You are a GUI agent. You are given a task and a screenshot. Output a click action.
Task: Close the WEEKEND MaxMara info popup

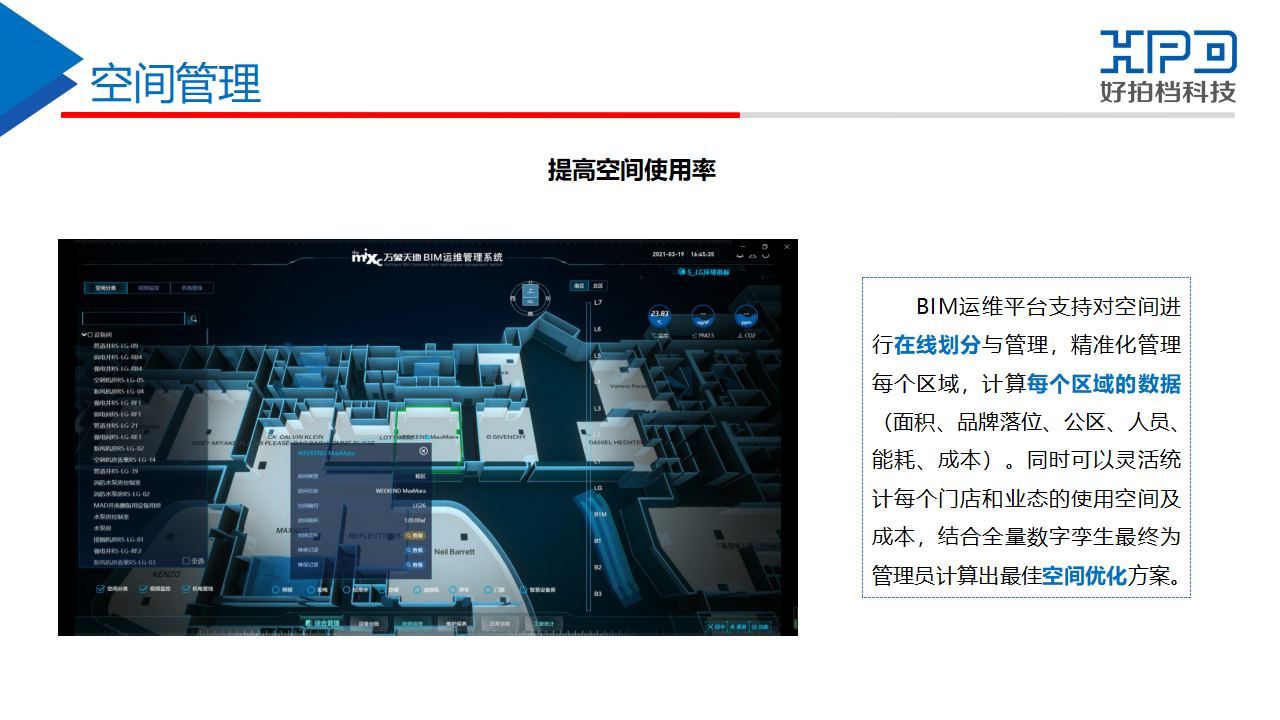[x=424, y=451]
